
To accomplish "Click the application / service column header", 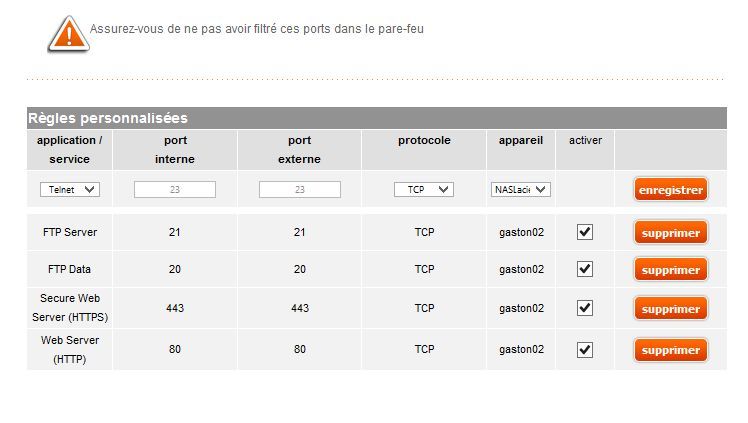I will tap(69, 150).
